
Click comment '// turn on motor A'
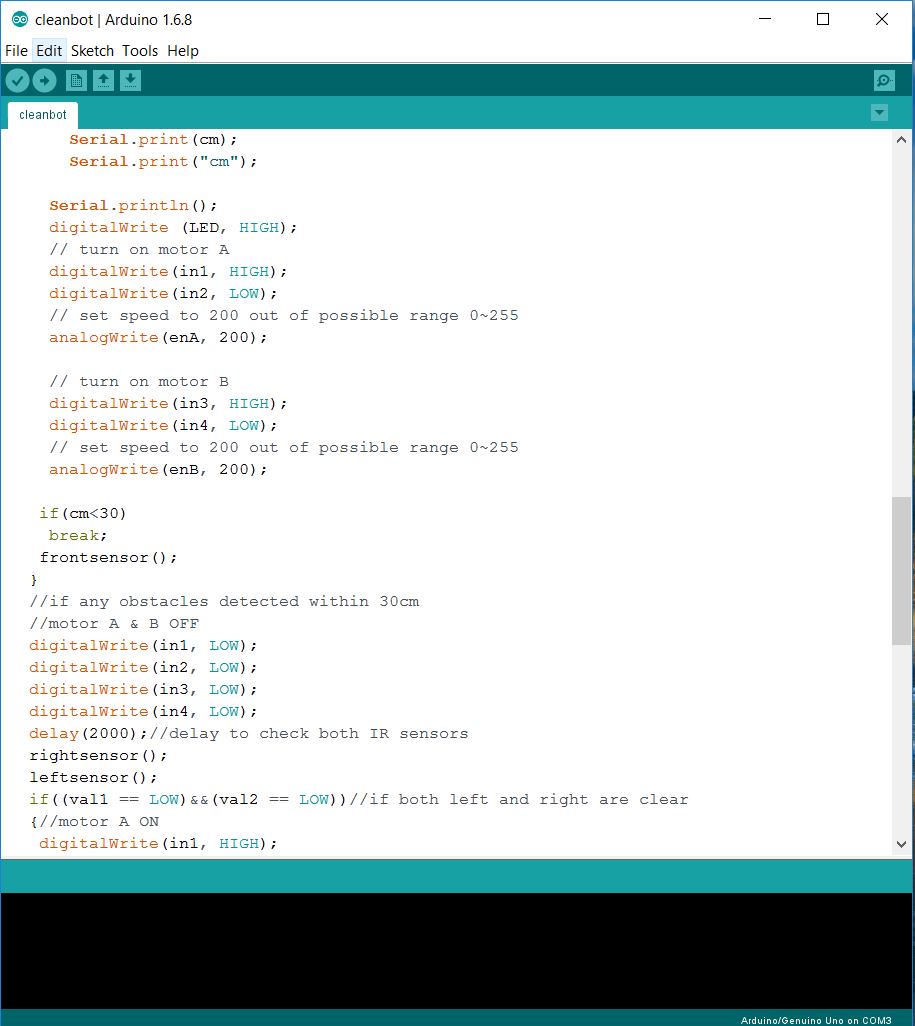point(139,249)
